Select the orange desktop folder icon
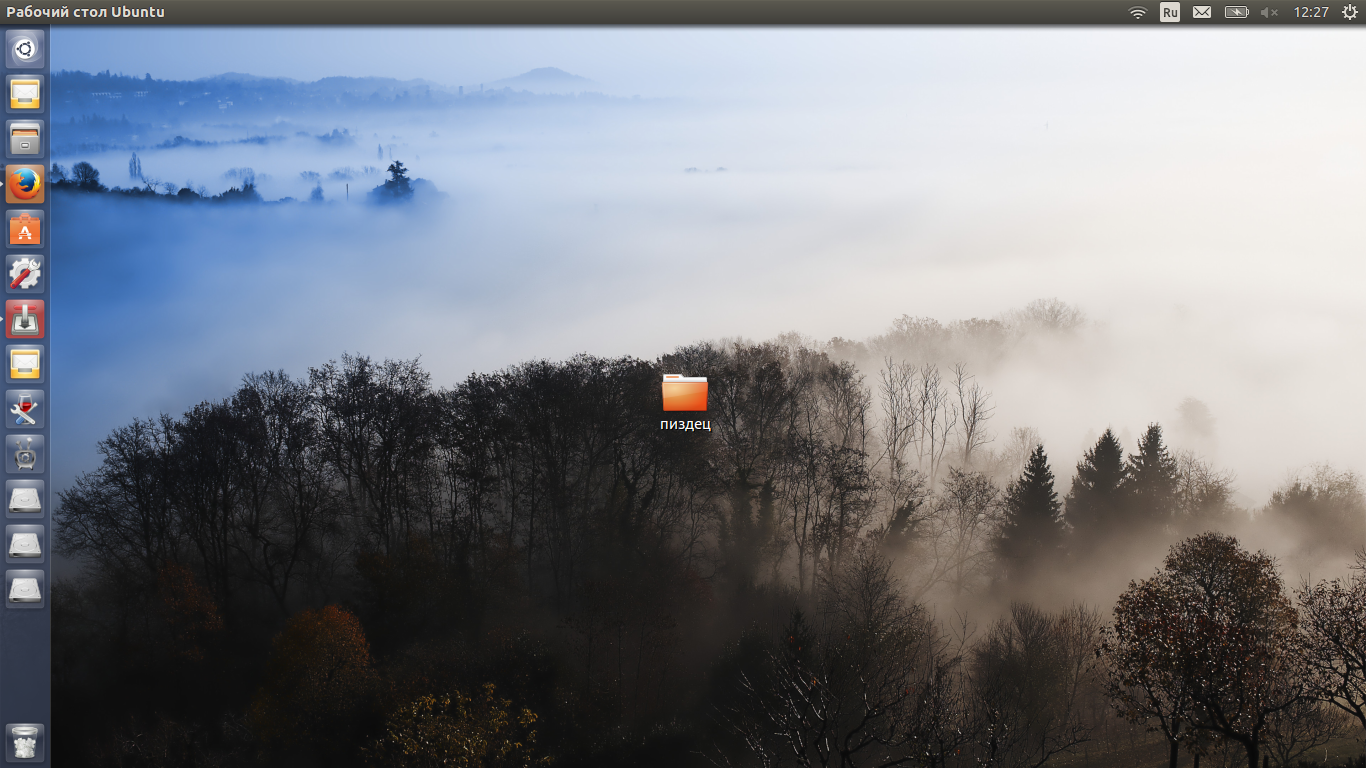Screen dimensions: 1366x768 tap(685, 392)
